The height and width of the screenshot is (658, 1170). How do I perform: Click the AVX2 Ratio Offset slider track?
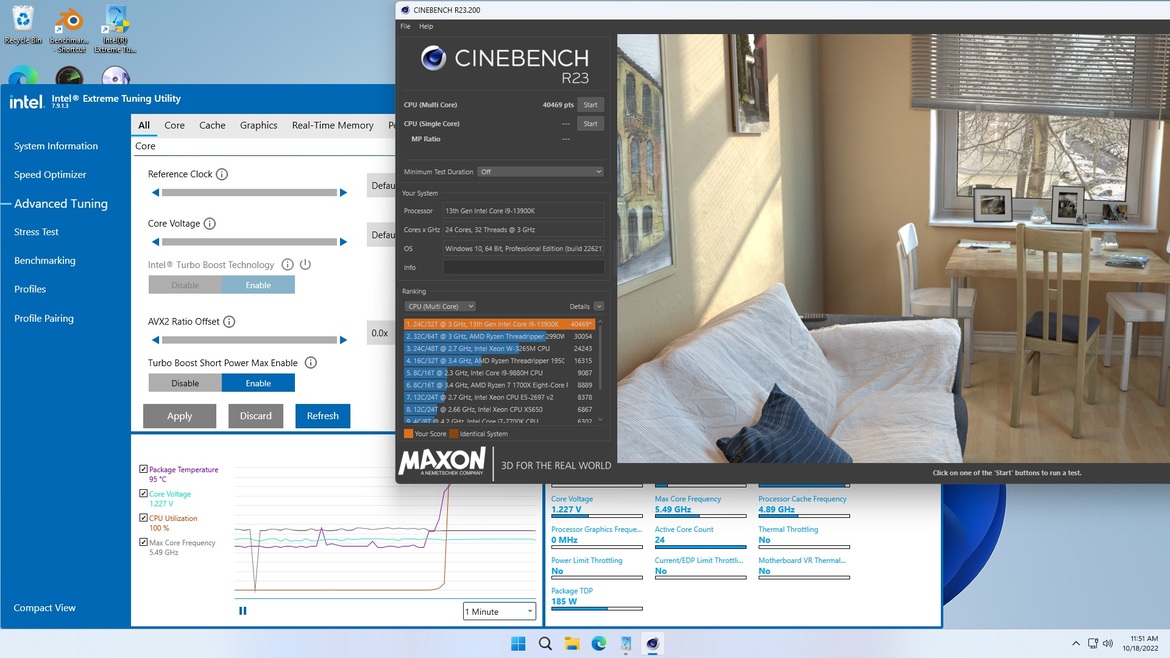coord(249,339)
